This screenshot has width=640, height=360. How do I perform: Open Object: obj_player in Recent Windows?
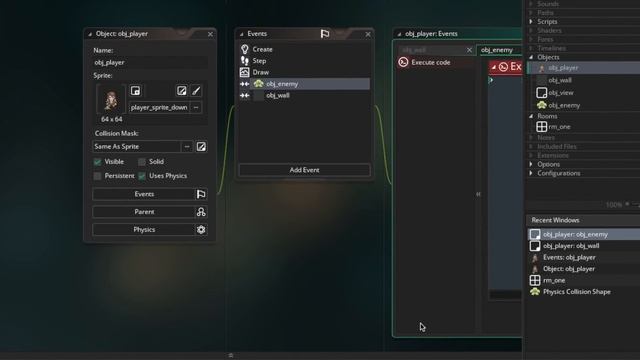tap(584, 269)
